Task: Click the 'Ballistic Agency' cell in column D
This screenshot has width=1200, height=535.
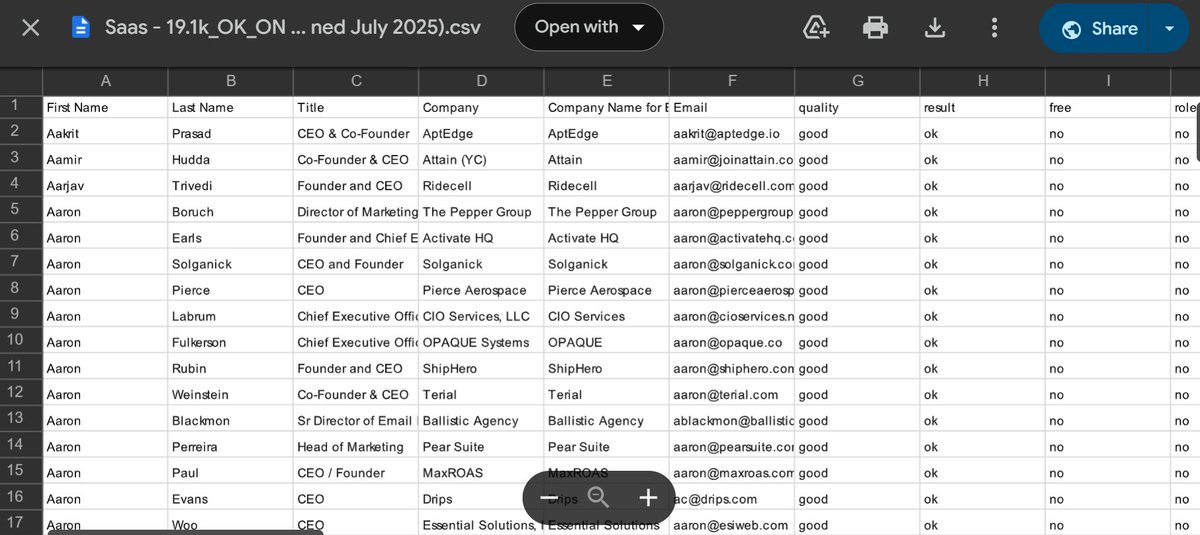Action: [481, 420]
